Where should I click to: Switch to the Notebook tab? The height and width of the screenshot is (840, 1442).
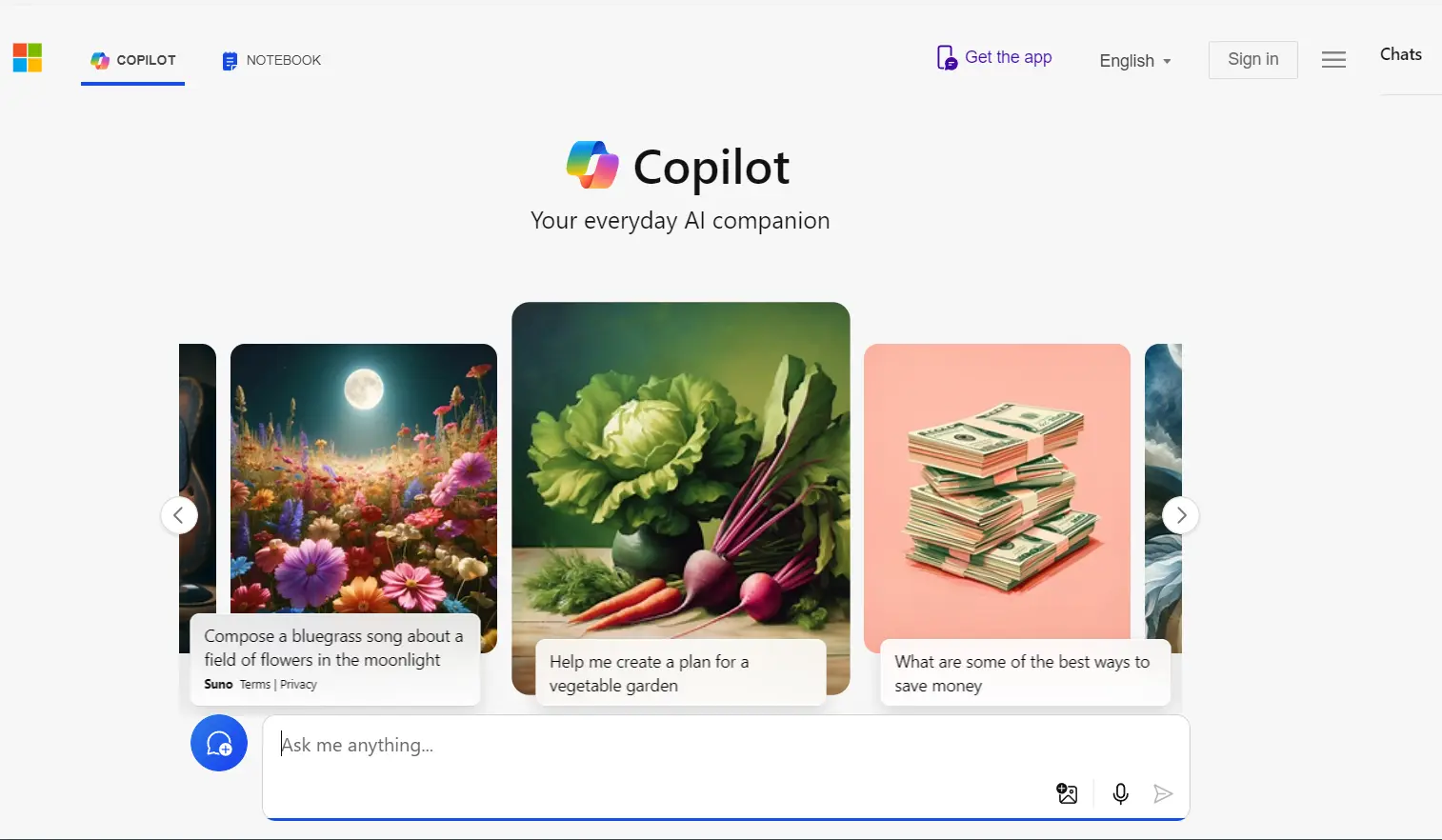[x=271, y=60]
